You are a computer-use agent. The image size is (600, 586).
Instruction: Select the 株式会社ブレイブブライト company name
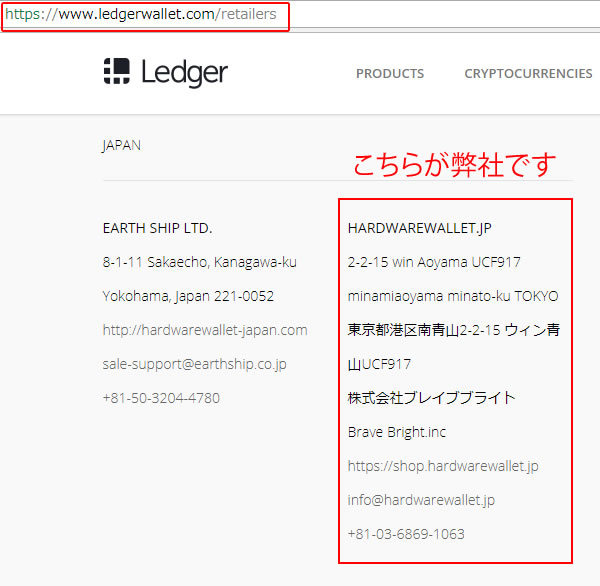point(432,398)
